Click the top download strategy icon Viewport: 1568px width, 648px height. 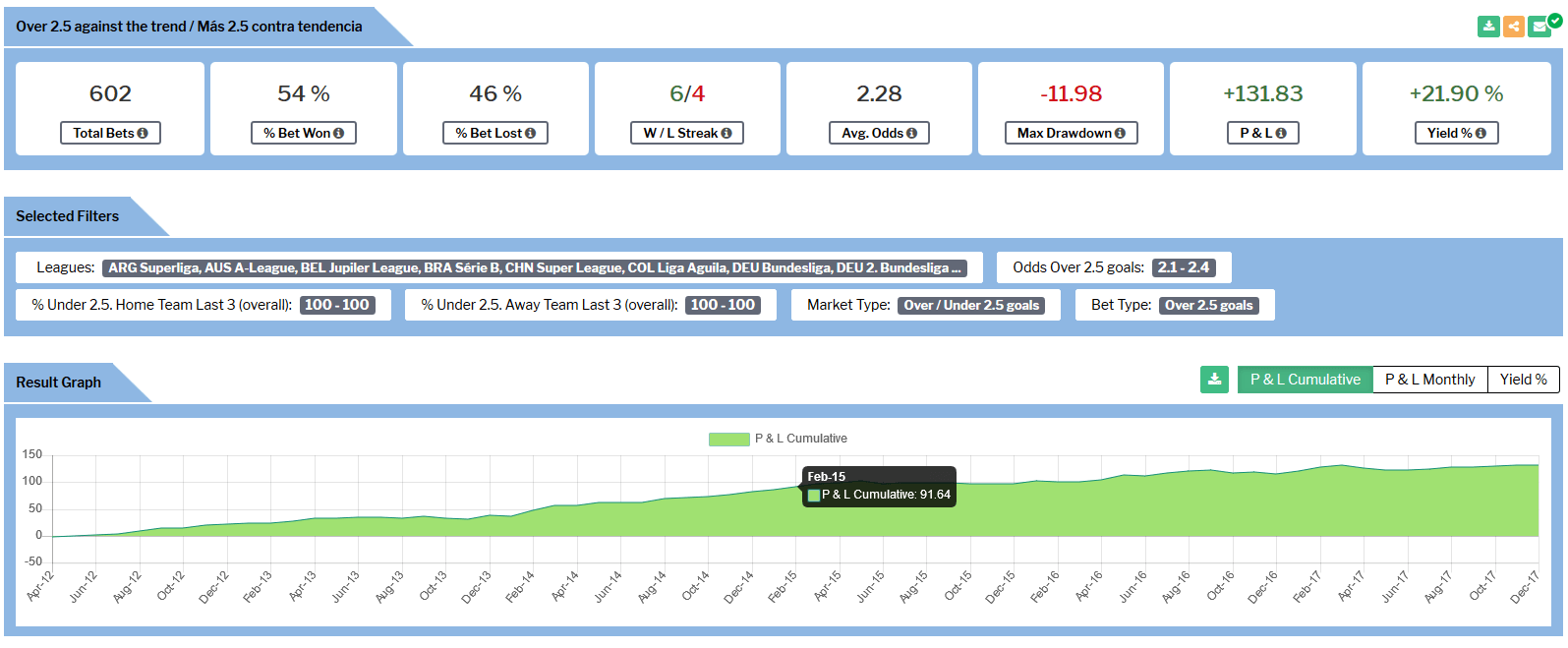(1488, 27)
